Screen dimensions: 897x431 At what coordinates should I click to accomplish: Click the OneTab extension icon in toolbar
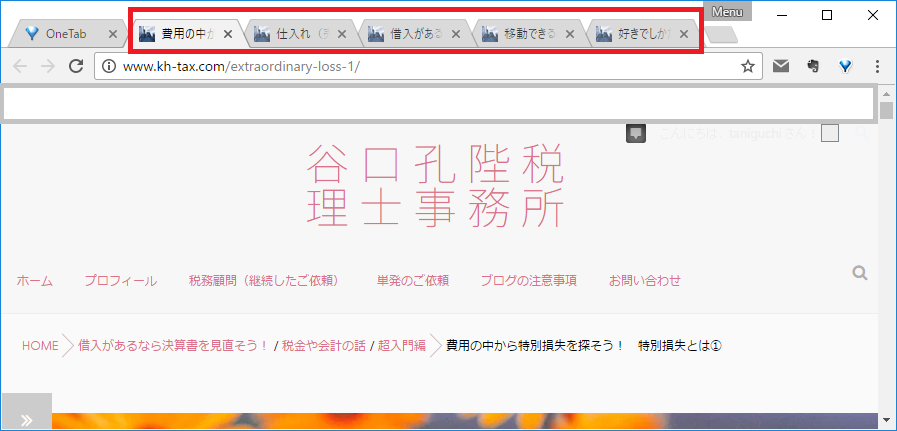[845, 67]
